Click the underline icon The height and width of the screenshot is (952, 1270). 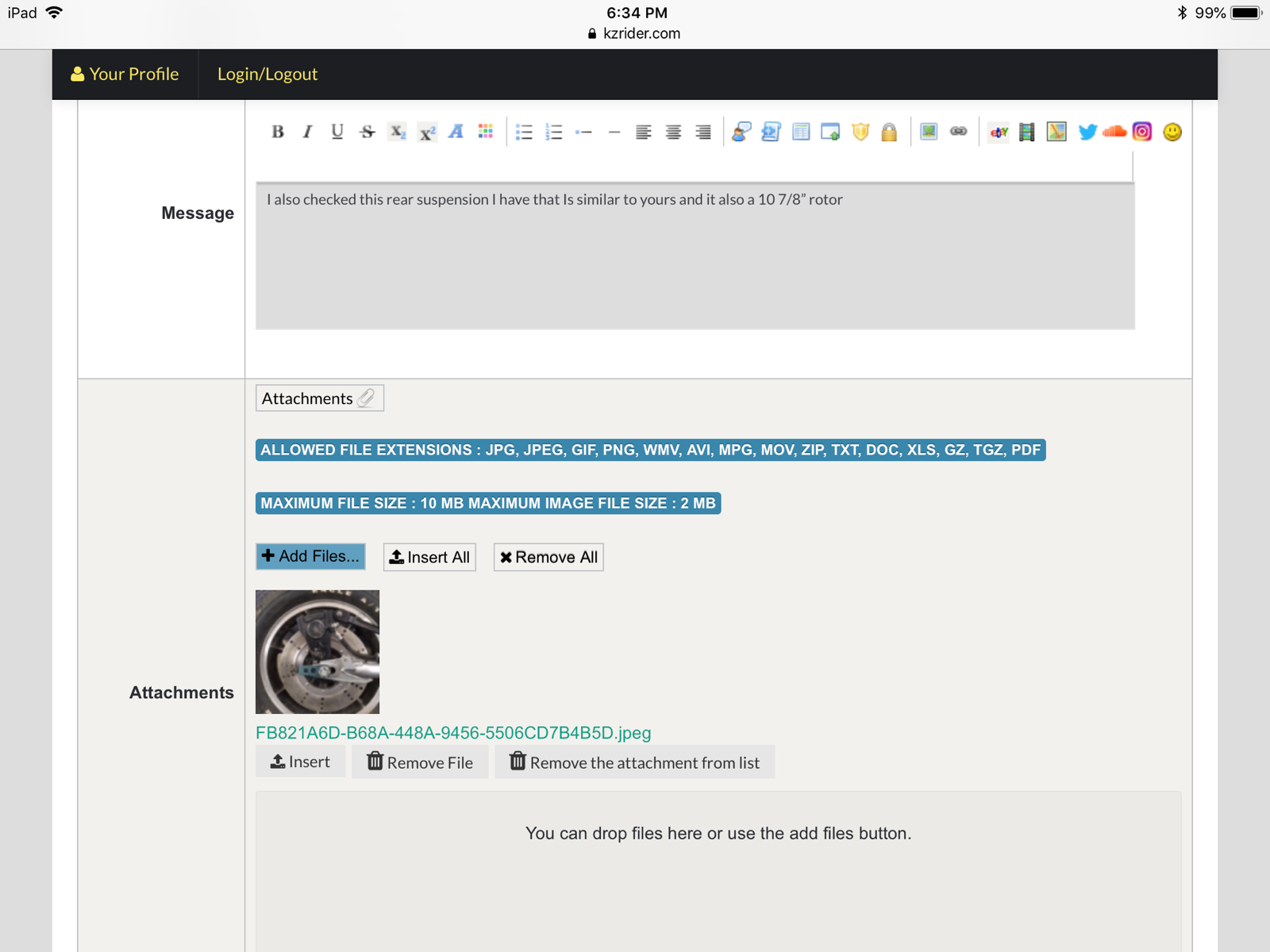pyautogui.click(x=337, y=132)
